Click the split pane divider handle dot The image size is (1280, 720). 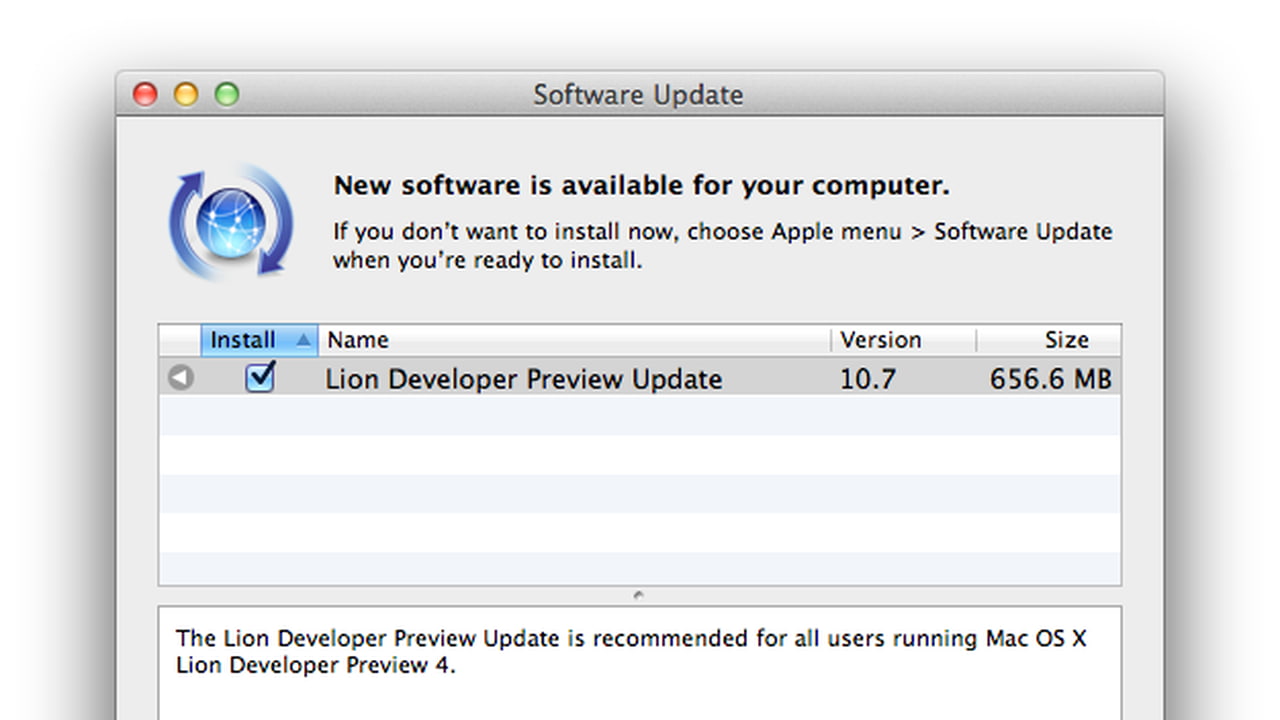click(639, 595)
